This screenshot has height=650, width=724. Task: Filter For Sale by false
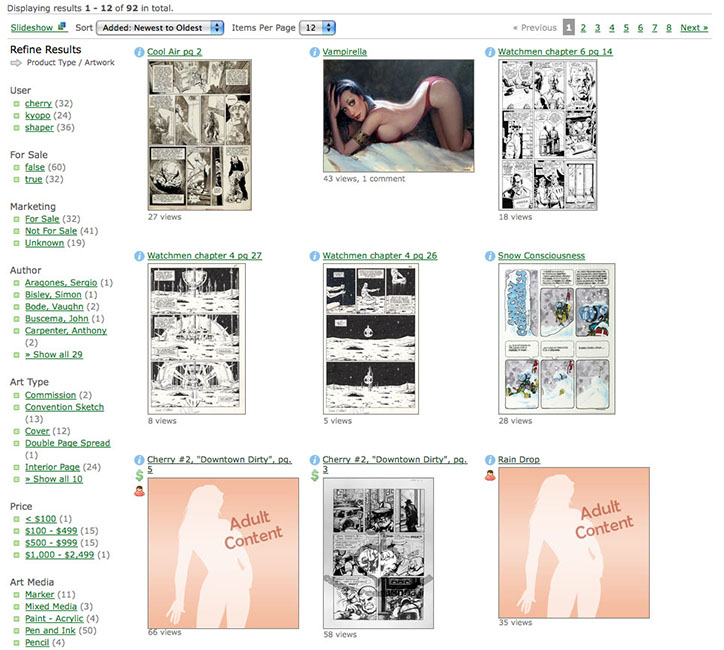coord(35,167)
